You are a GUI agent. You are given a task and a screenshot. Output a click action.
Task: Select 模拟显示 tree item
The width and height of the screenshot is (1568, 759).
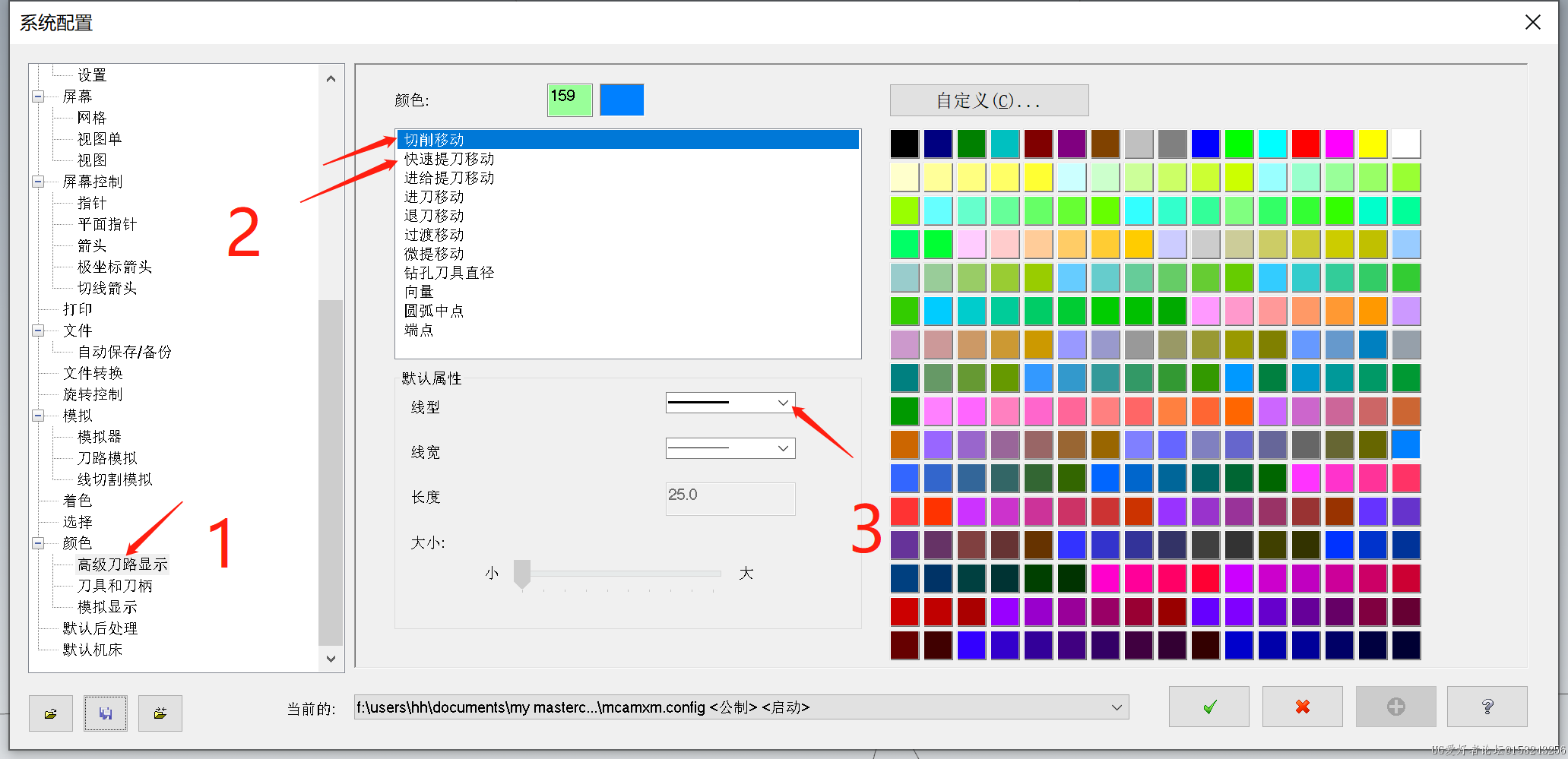pyautogui.click(x=107, y=607)
